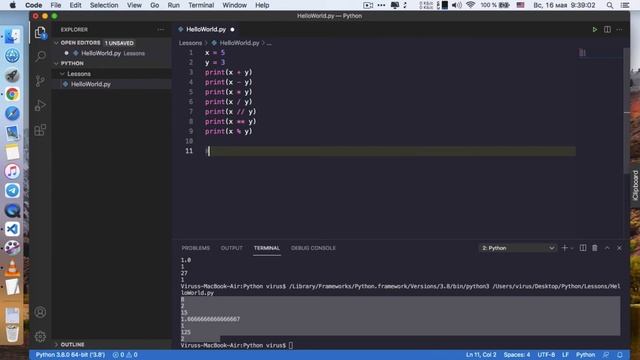Viewport: 640px width, 360px height.
Task: Open VLC from the Dock
Action: point(12,268)
